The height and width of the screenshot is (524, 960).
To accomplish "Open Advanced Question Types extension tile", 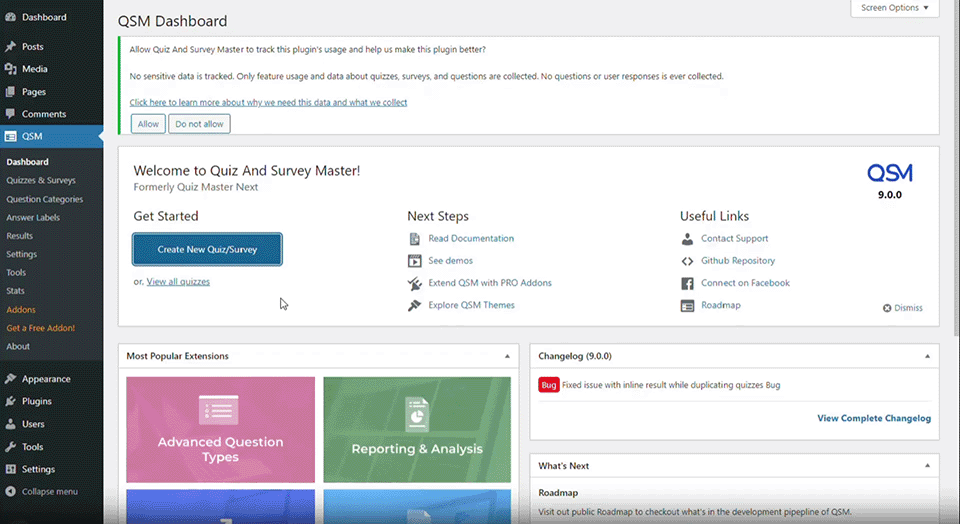I will (x=220, y=430).
